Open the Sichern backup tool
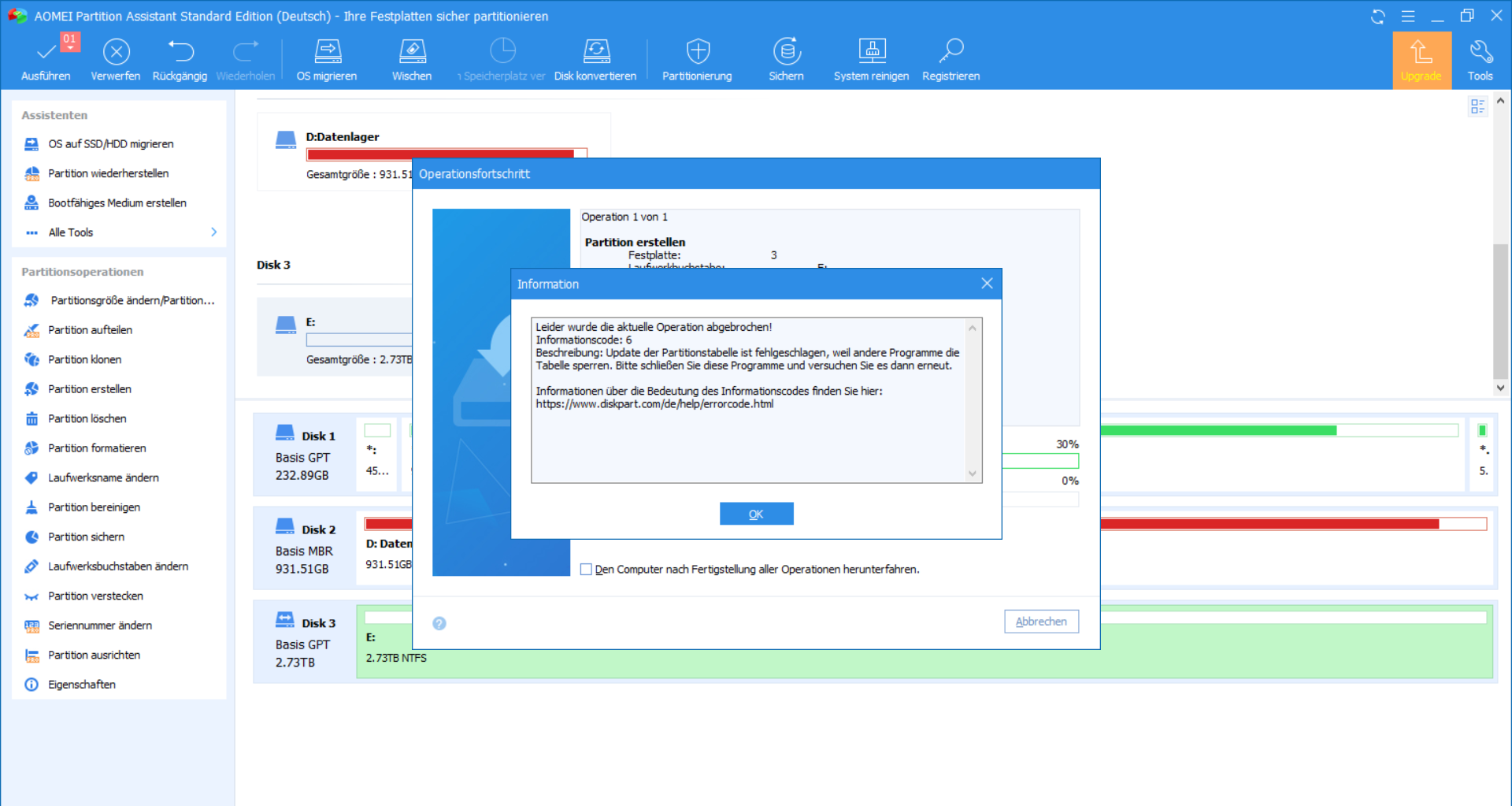Image resolution: width=1512 pixels, height=806 pixels. pos(786,59)
